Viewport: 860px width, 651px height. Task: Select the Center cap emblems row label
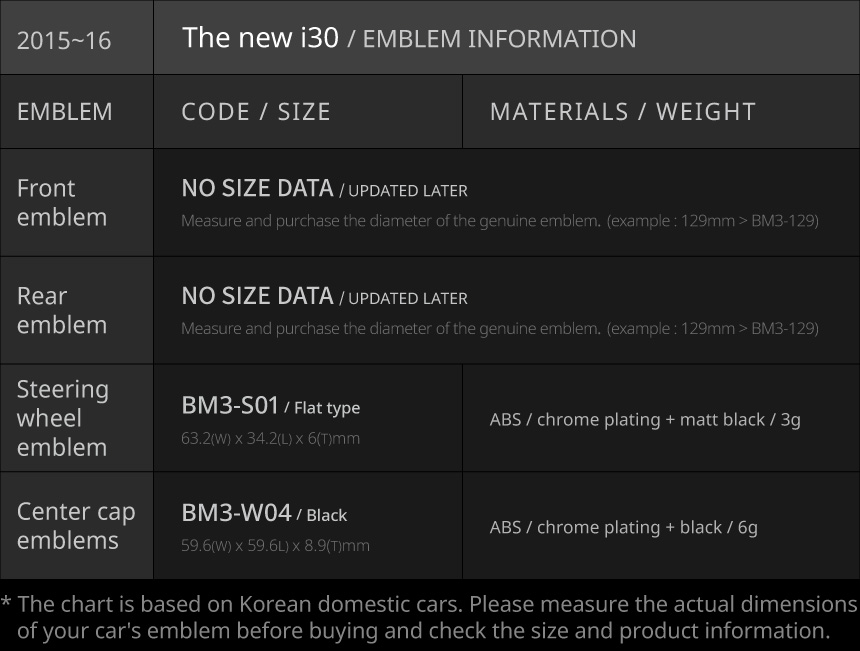[x=76, y=525]
